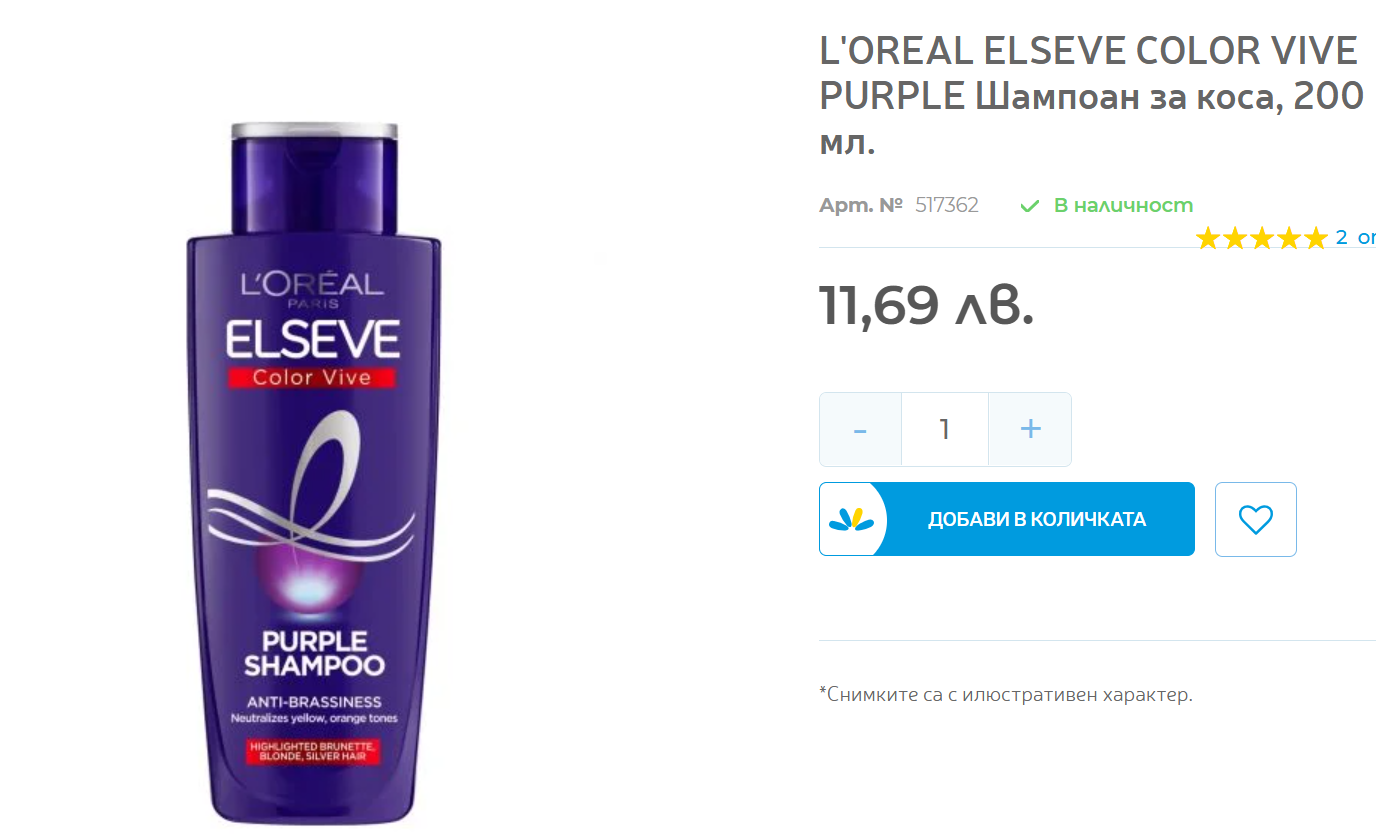Screen dimensions: 1376x835
Task: Decrease quantity with the minus button
Action: [860, 429]
